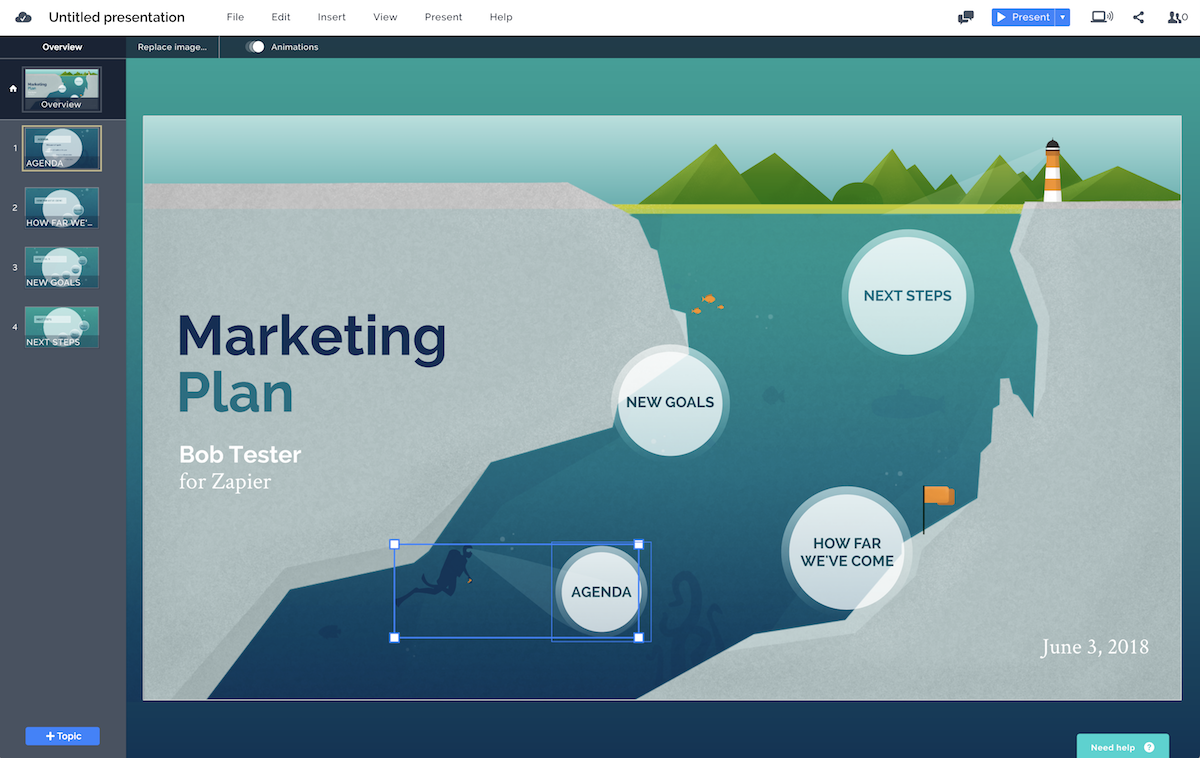Image resolution: width=1200 pixels, height=758 pixels.
Task: Click the question mark help icon
Action: coord(1149,747)
